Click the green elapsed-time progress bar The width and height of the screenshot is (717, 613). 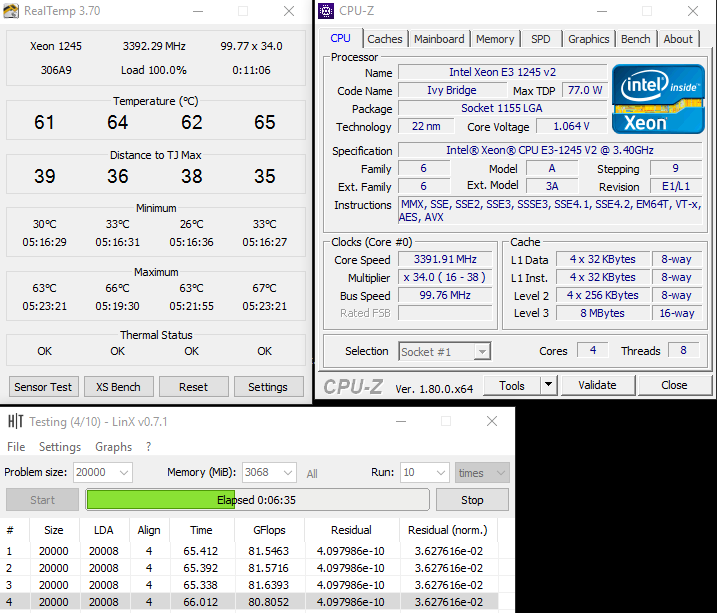click(x=257, y=500)
